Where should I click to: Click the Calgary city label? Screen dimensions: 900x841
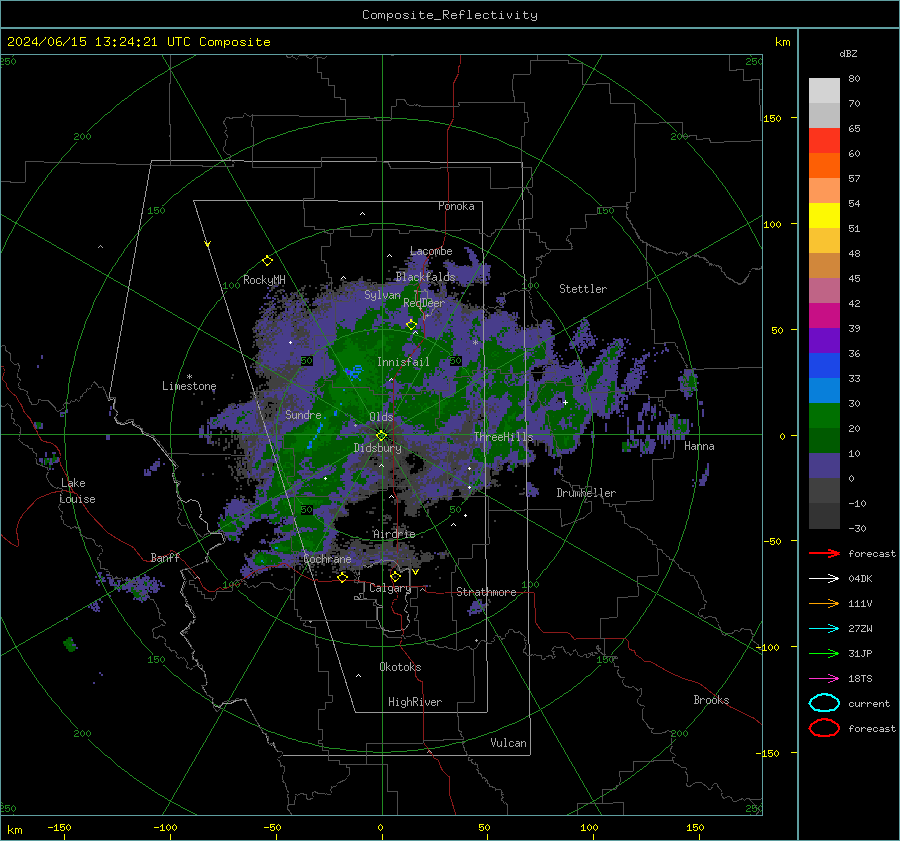coord(390,588)
